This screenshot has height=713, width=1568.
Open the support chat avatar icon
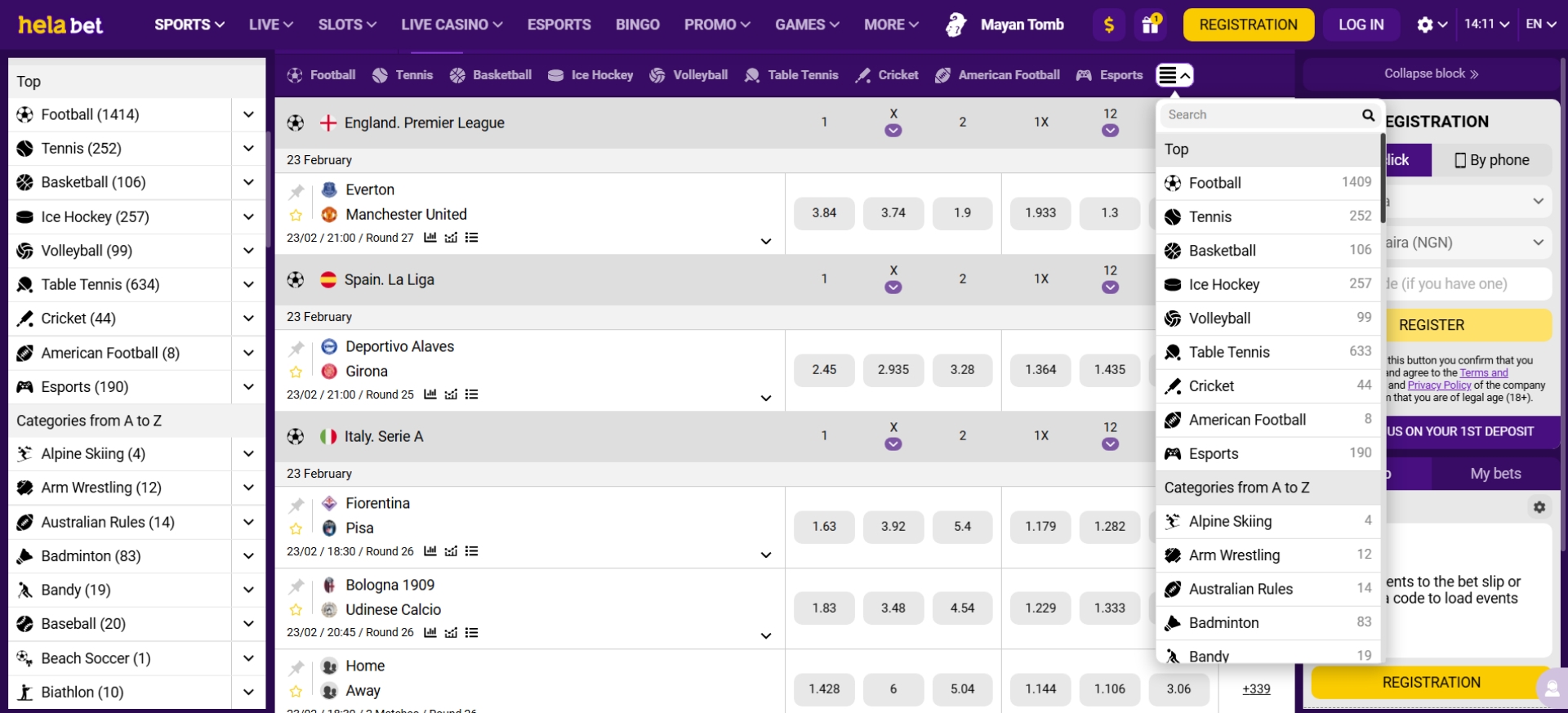coord(1552,688)
